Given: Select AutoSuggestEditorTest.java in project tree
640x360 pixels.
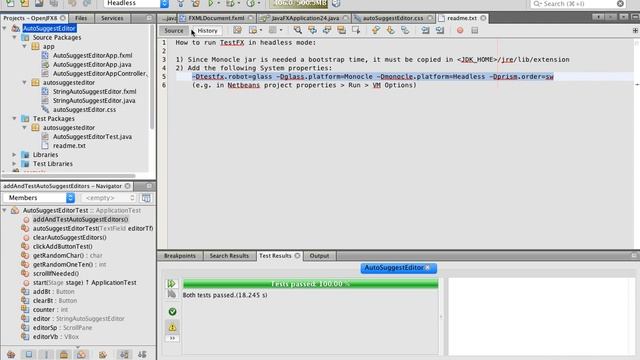Looking at the screenshot, I should (92, 136).
